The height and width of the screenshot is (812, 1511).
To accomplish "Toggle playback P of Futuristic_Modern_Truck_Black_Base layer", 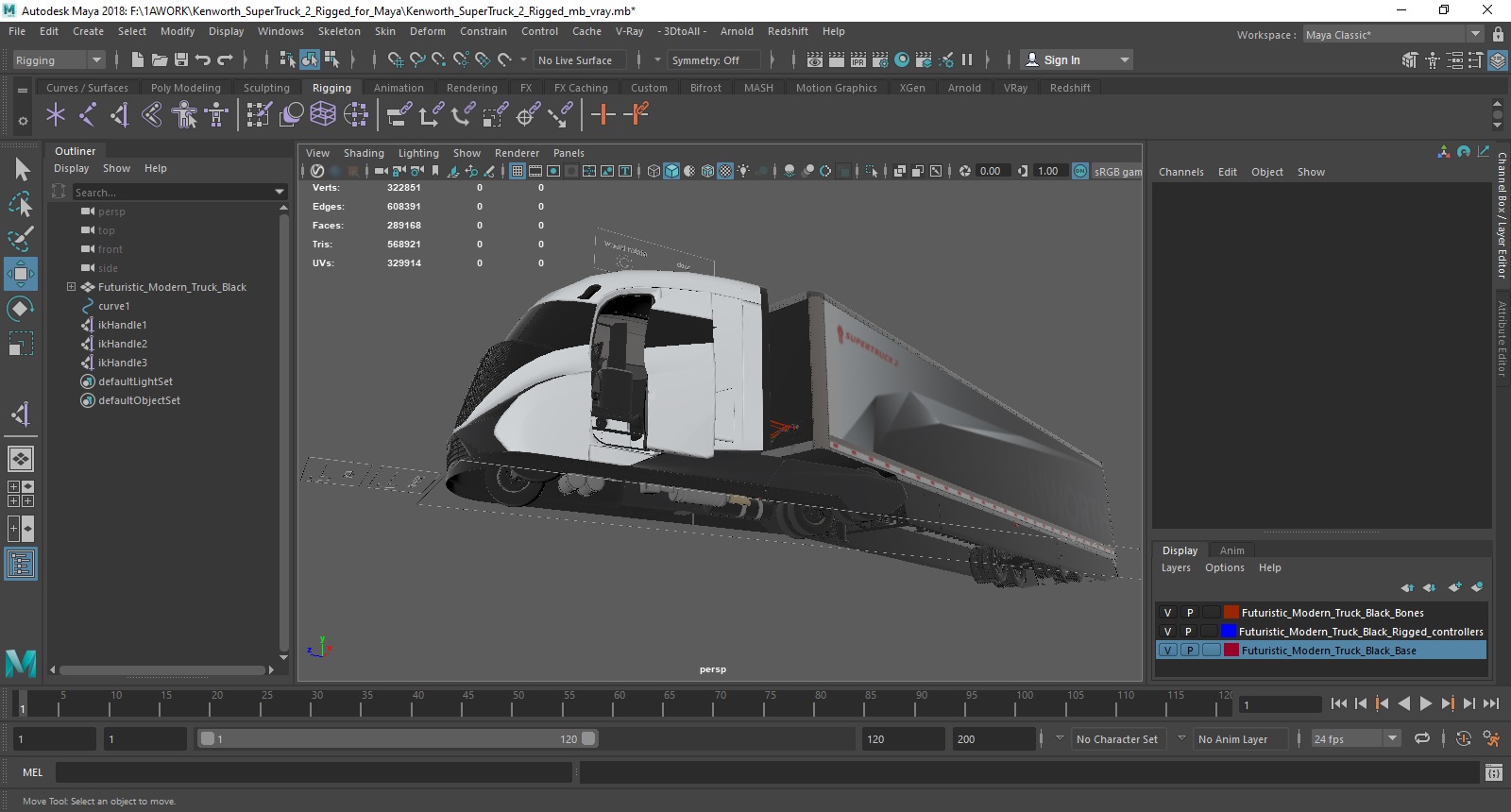I will pyautogui.click(x=1190, y=651).
